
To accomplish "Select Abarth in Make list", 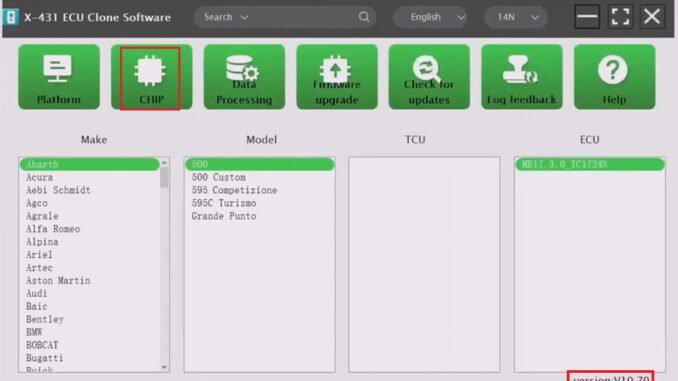I will tap(90, 164).
